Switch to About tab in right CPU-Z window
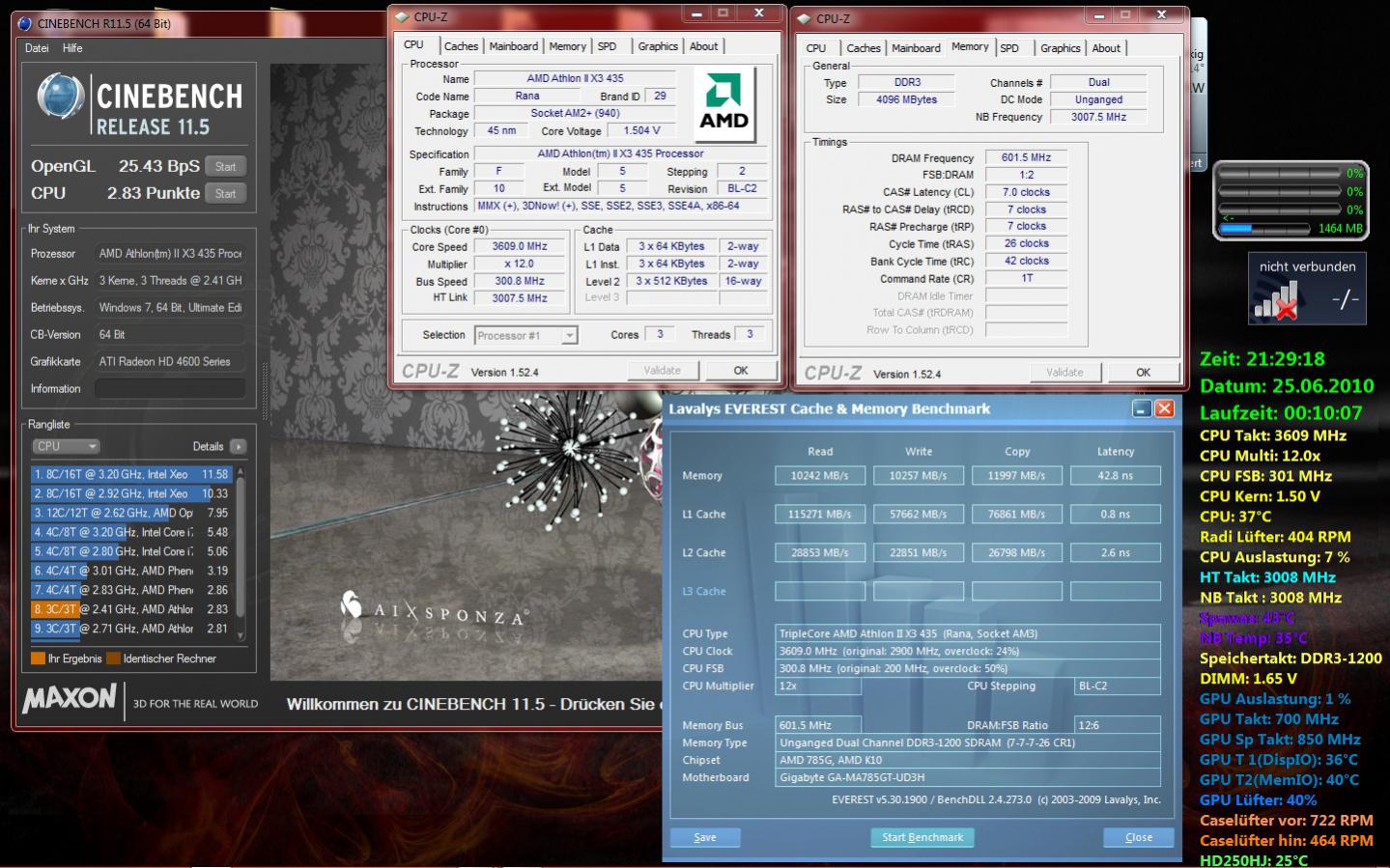This screenshot has width=1390, height=868. pos(1106,48)
